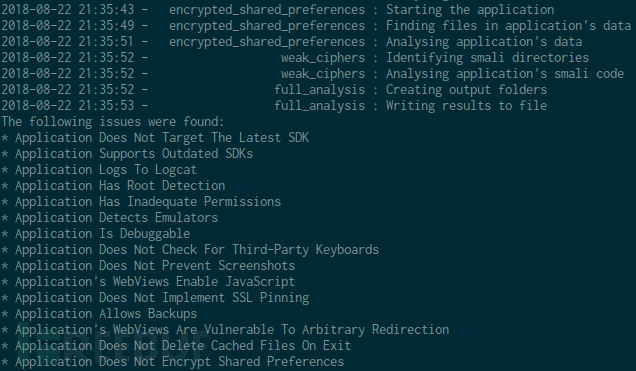Click "Writing results to file" log message
636x371 pixels.
tap(466, 106)
